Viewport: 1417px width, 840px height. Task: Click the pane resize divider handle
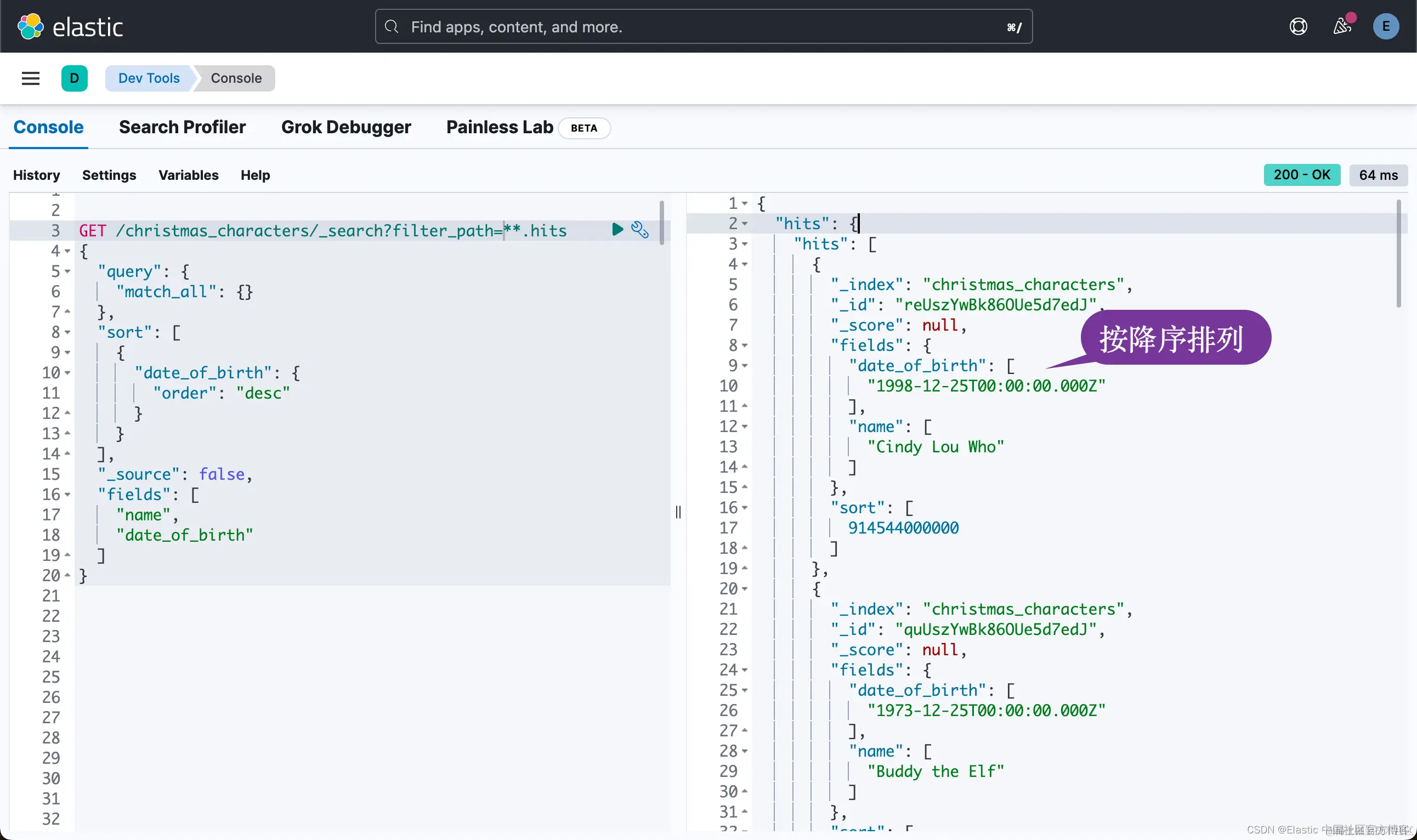pyautogui.click(x=678, y=512)
